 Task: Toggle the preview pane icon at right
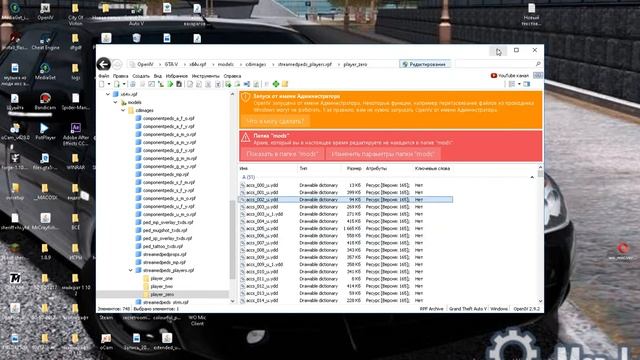pyautogui.click(x=527, y=84)
